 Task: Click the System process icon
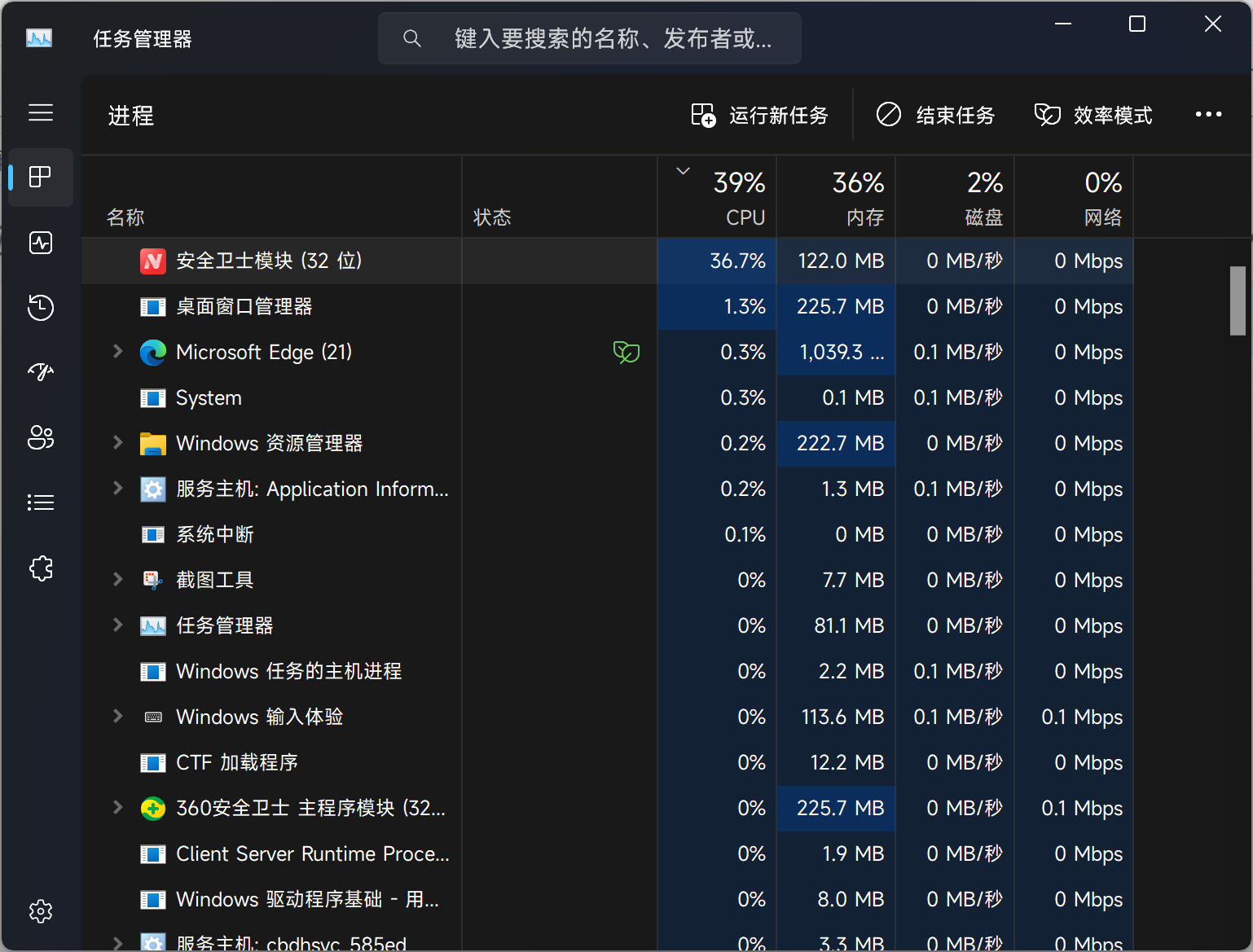pyautogui.click(x=153, y=397)
